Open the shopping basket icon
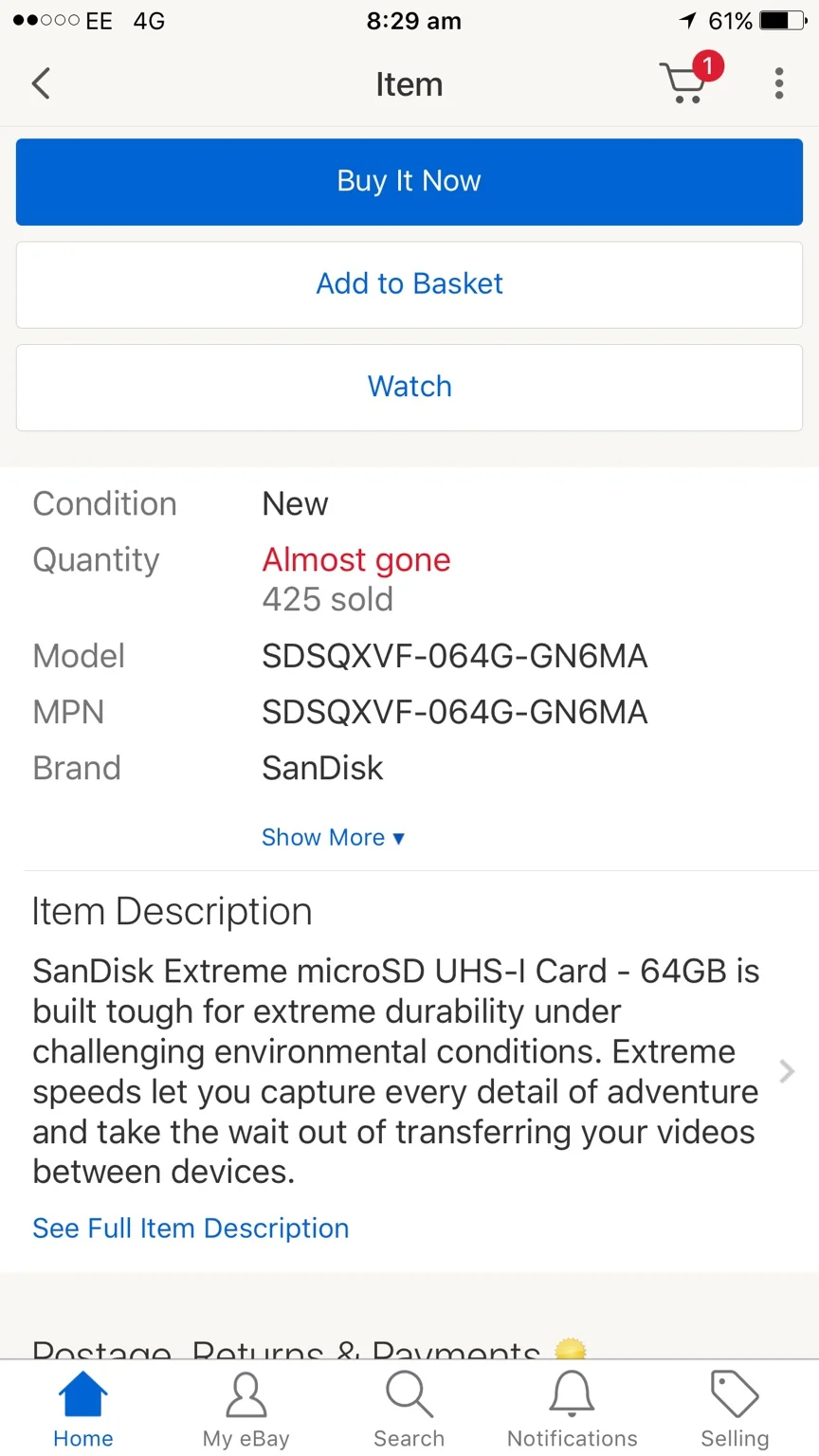This screenshot has width=819, height=1456. pyautogui.click(x=684, y=82)
